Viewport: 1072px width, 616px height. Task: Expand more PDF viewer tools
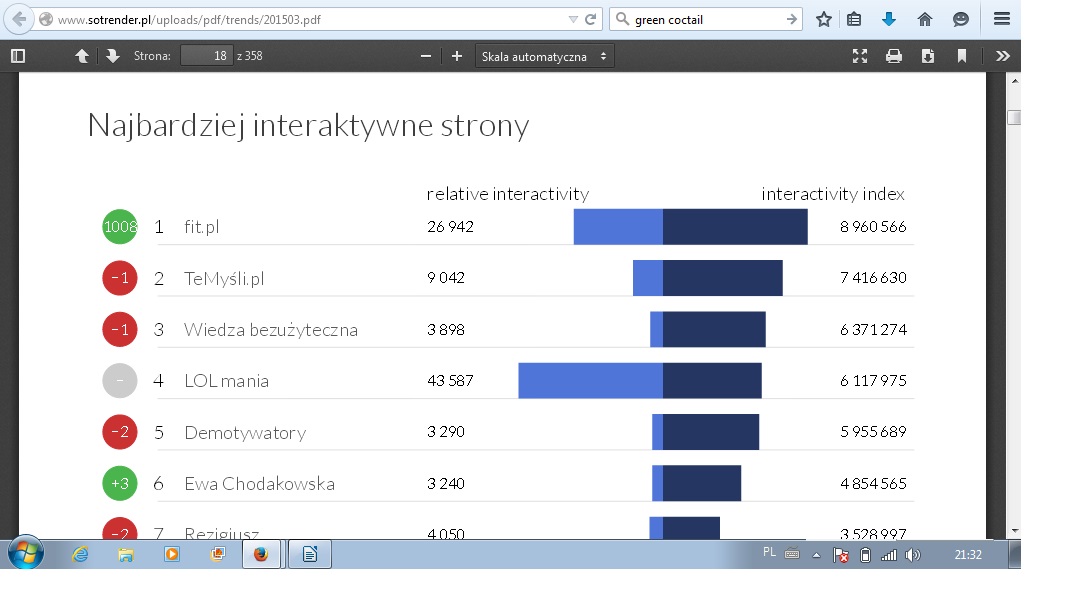point(1003,56)
